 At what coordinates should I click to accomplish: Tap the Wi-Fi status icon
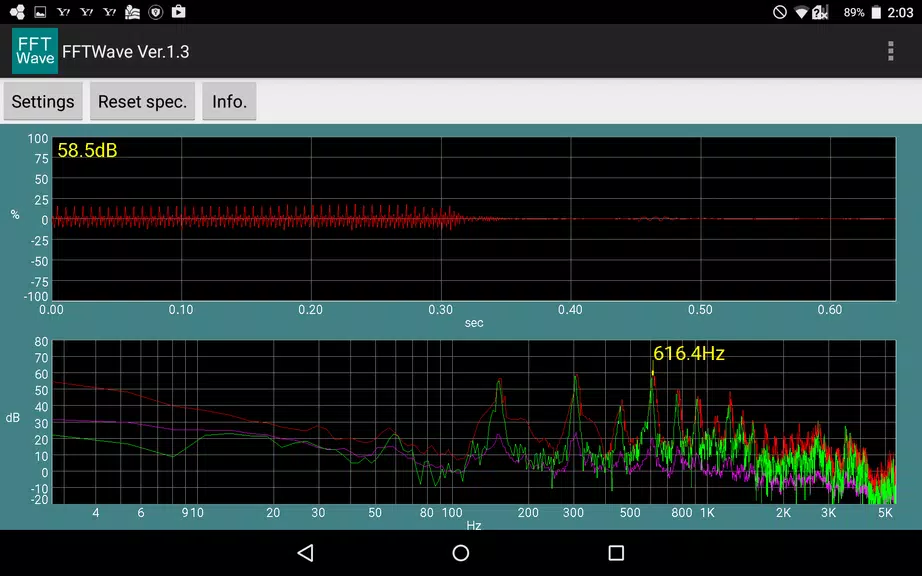coord(801,12)
